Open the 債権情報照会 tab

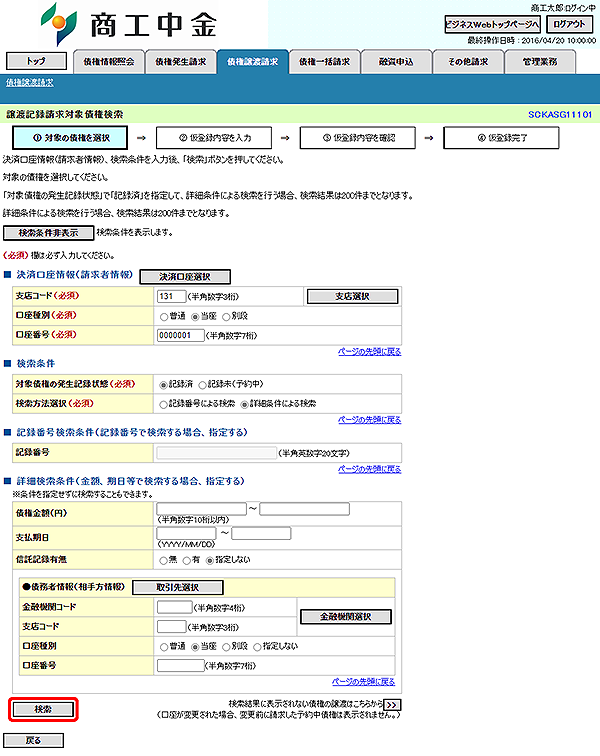109,62
